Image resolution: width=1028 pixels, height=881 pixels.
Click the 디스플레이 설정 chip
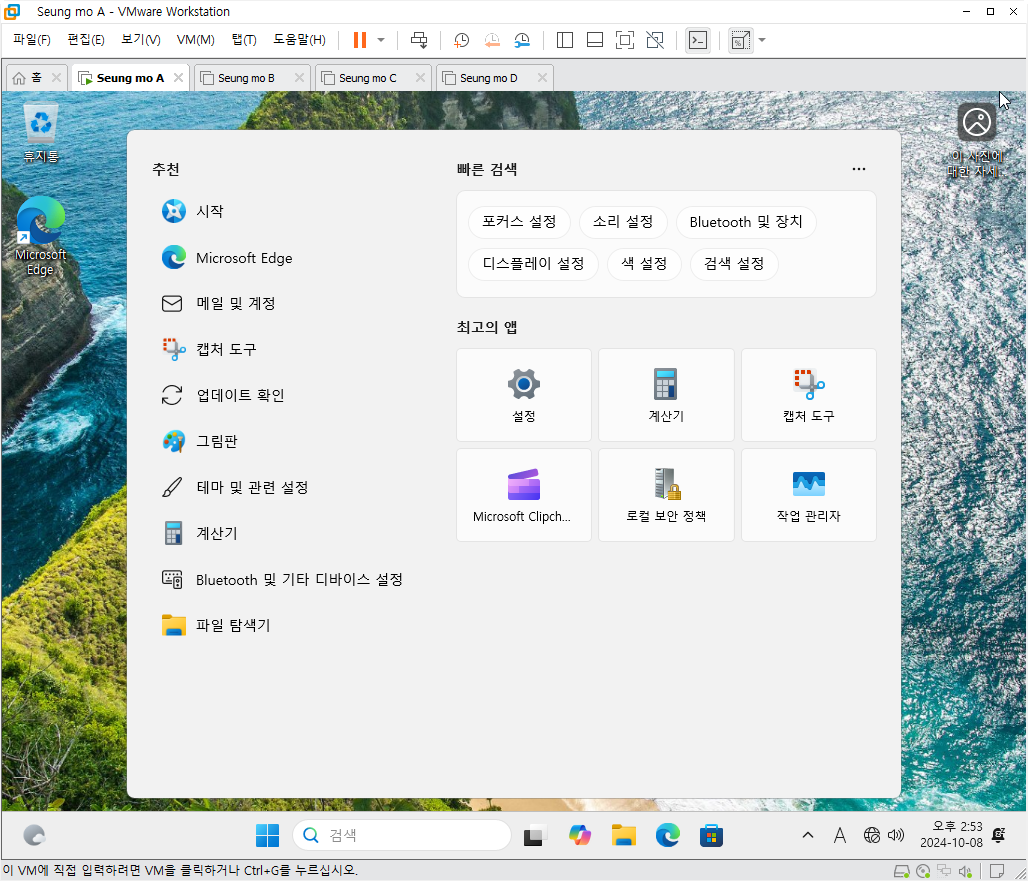point(534,264)
